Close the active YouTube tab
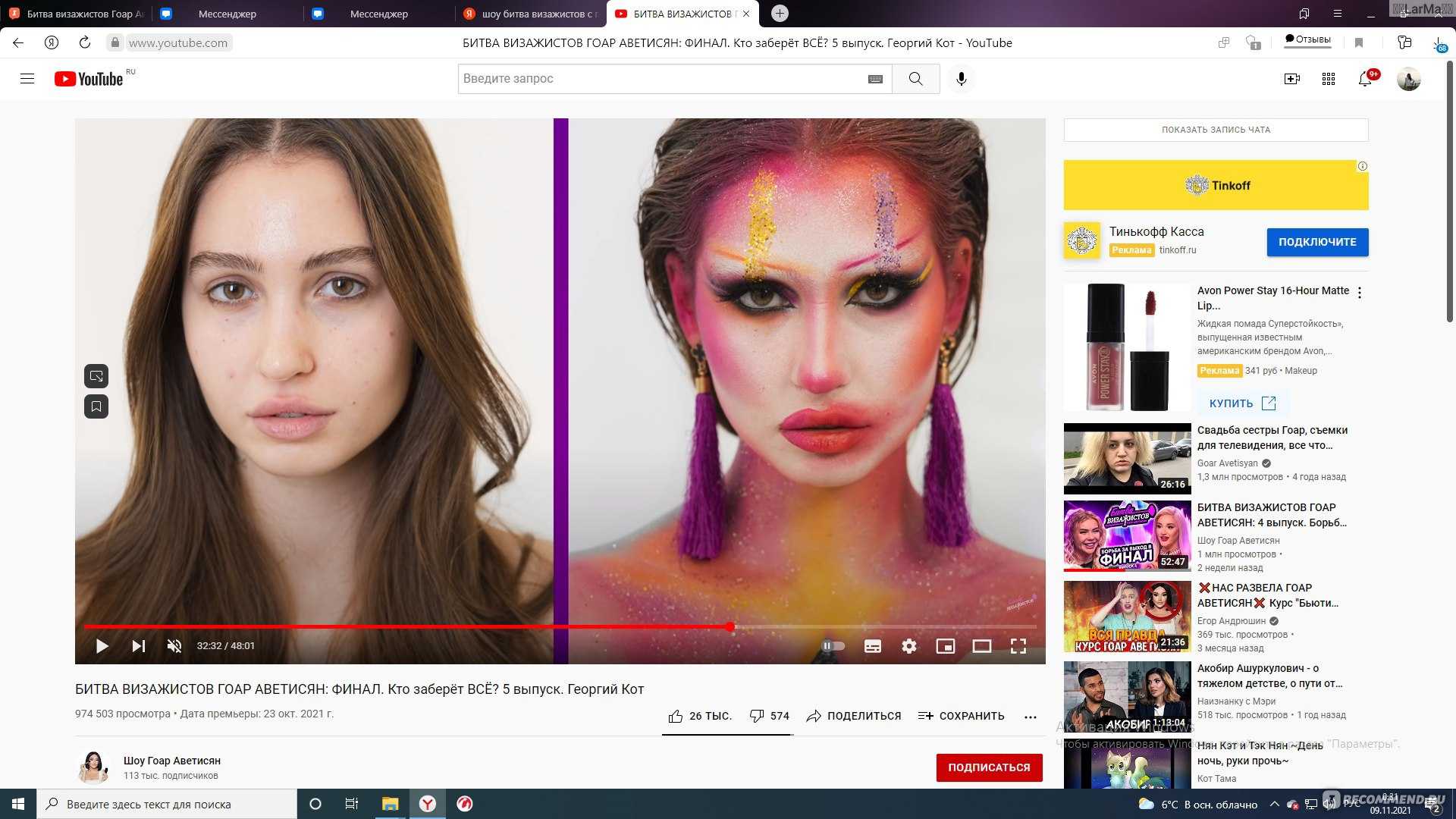 tap(746, 14)
